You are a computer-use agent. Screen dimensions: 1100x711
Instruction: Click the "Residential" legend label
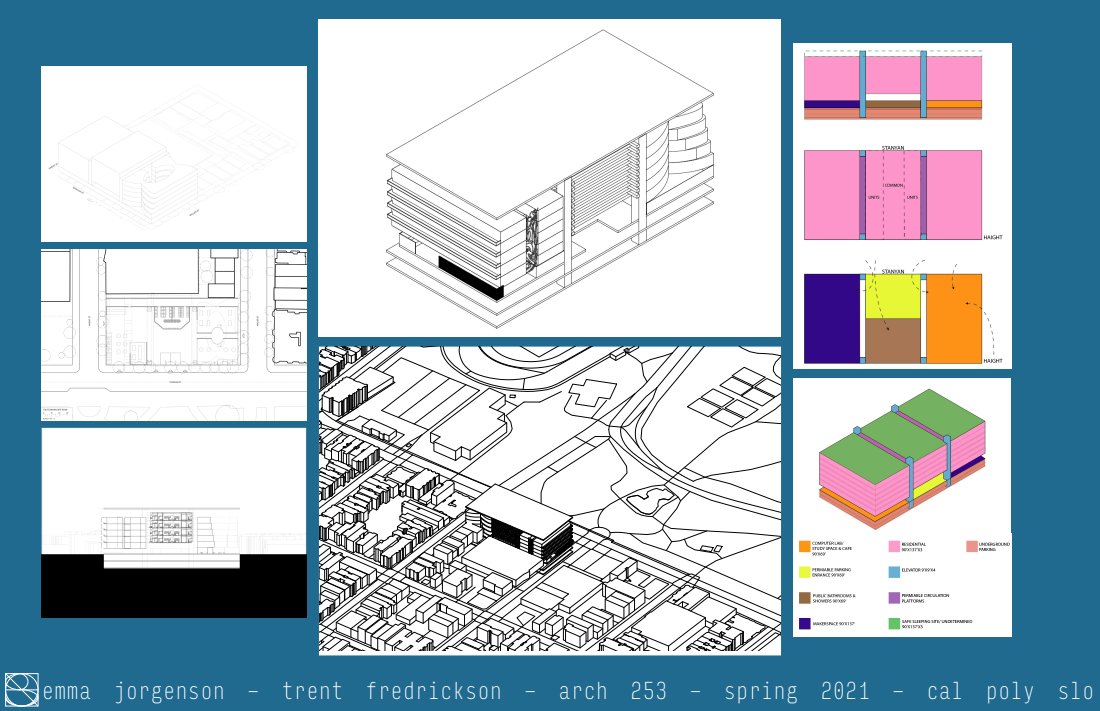coord(913,547)
